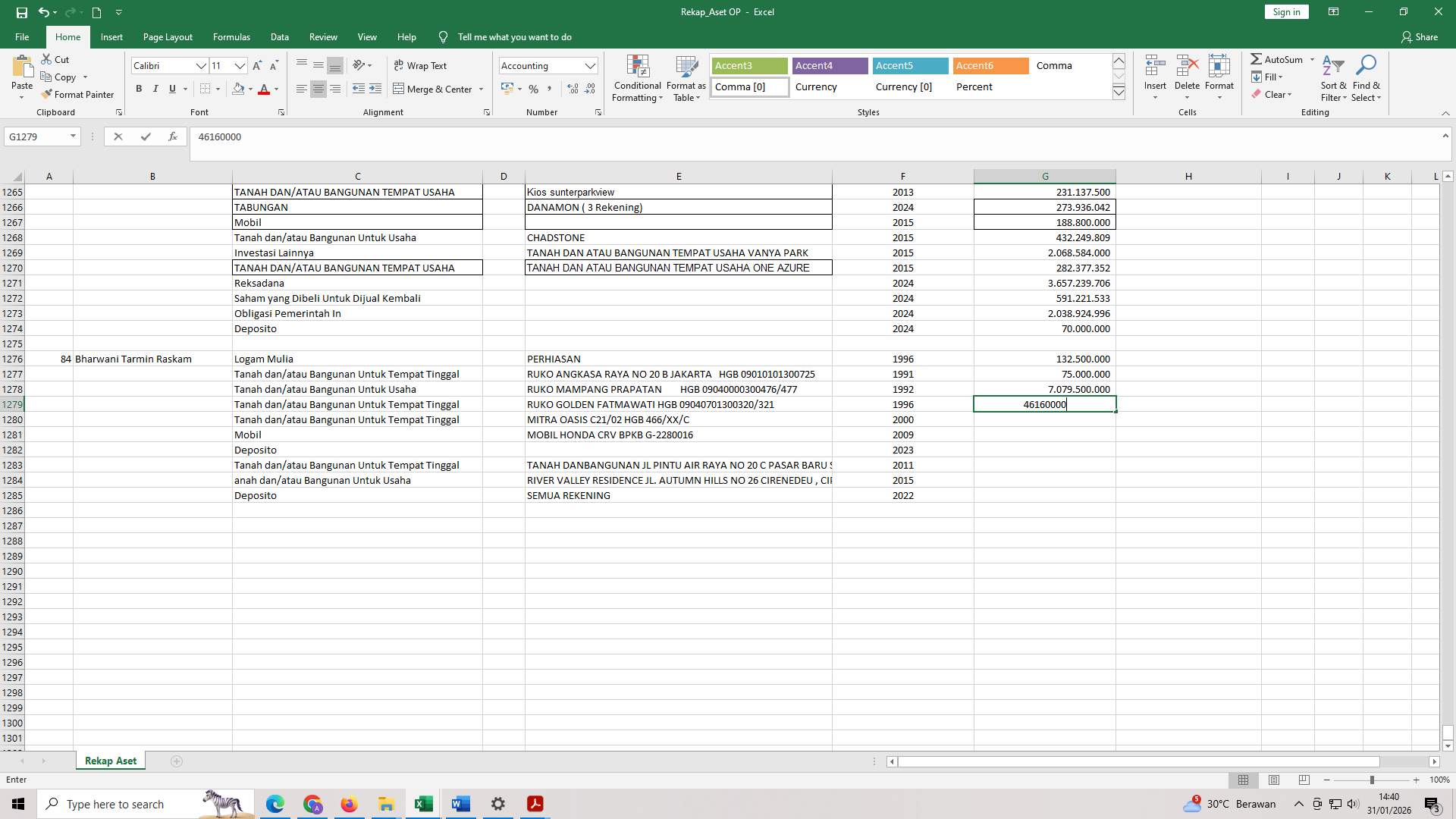The height and width of the screenshot is (819, 1456).
Task: Click the Underline icon
Action: (x=171, y=89)
